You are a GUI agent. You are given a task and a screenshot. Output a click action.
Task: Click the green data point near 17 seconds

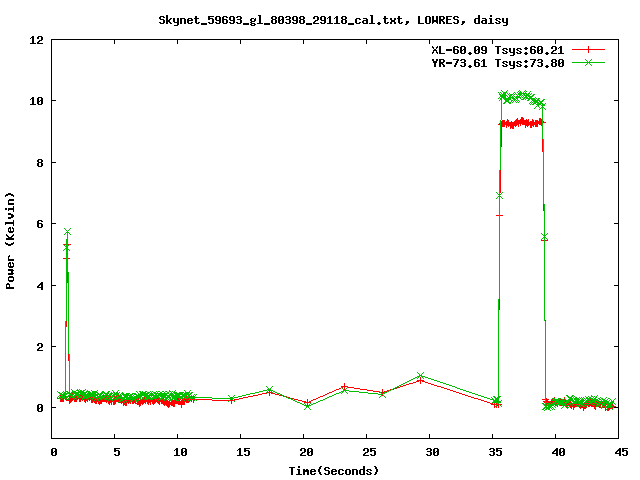click(x=269, y=389)
